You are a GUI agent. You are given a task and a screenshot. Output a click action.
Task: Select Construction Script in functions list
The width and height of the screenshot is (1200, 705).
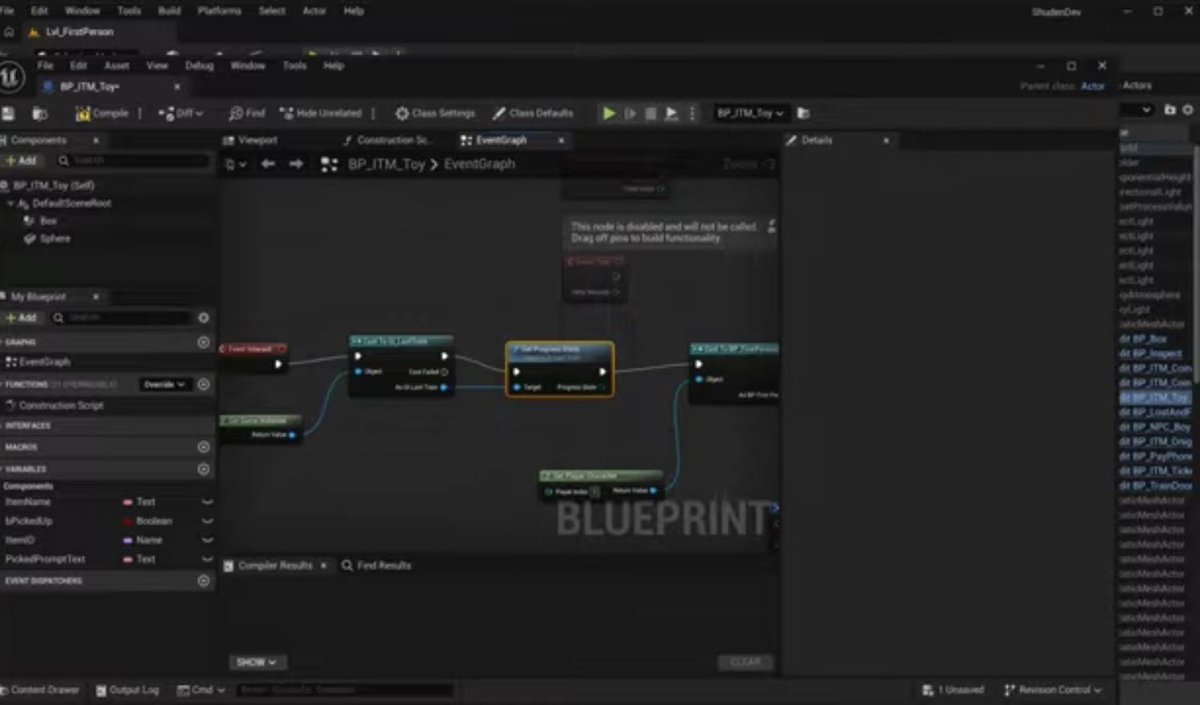pyautogui.click(x=60, y=406)
